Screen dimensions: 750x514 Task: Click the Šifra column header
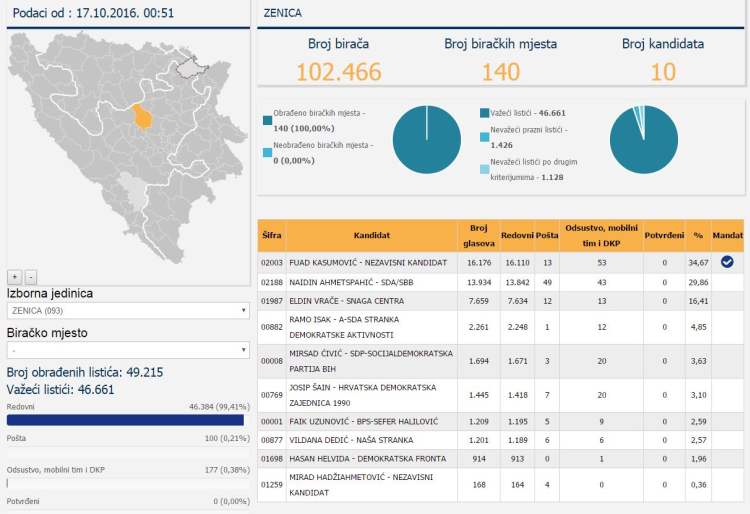click(x=271, y=235)
